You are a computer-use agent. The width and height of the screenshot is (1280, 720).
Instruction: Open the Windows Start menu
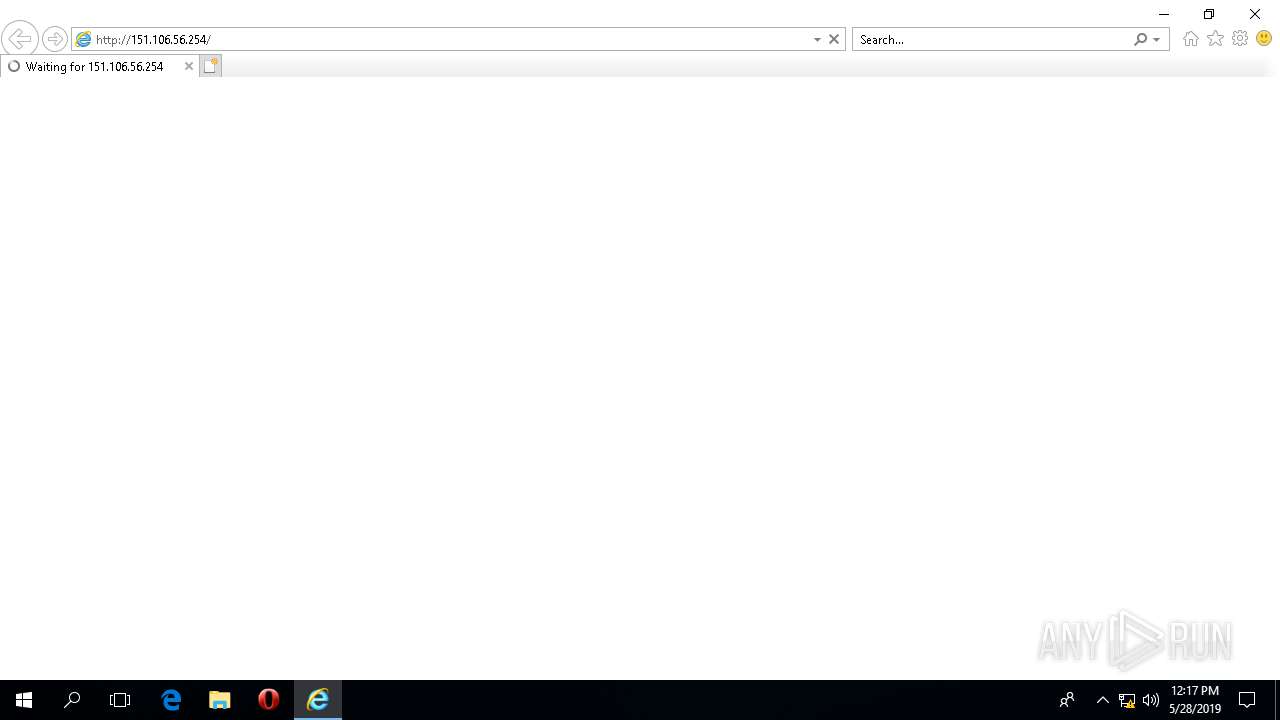(24, 700)
